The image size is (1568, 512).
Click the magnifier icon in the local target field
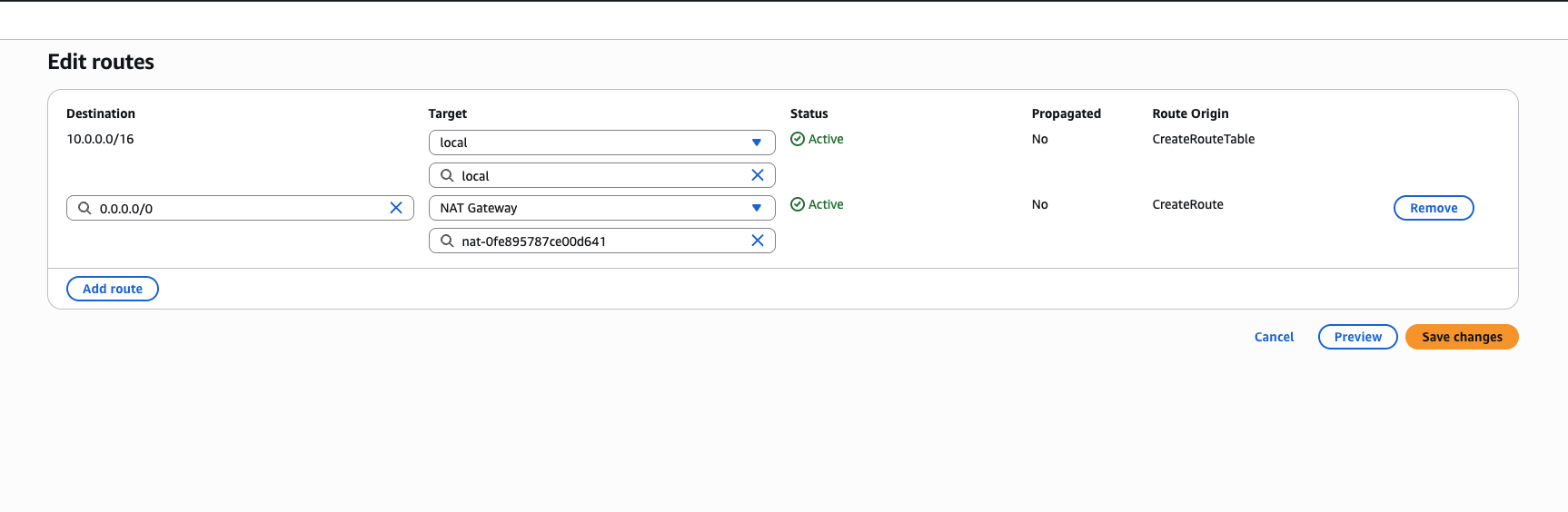[447, 175]
